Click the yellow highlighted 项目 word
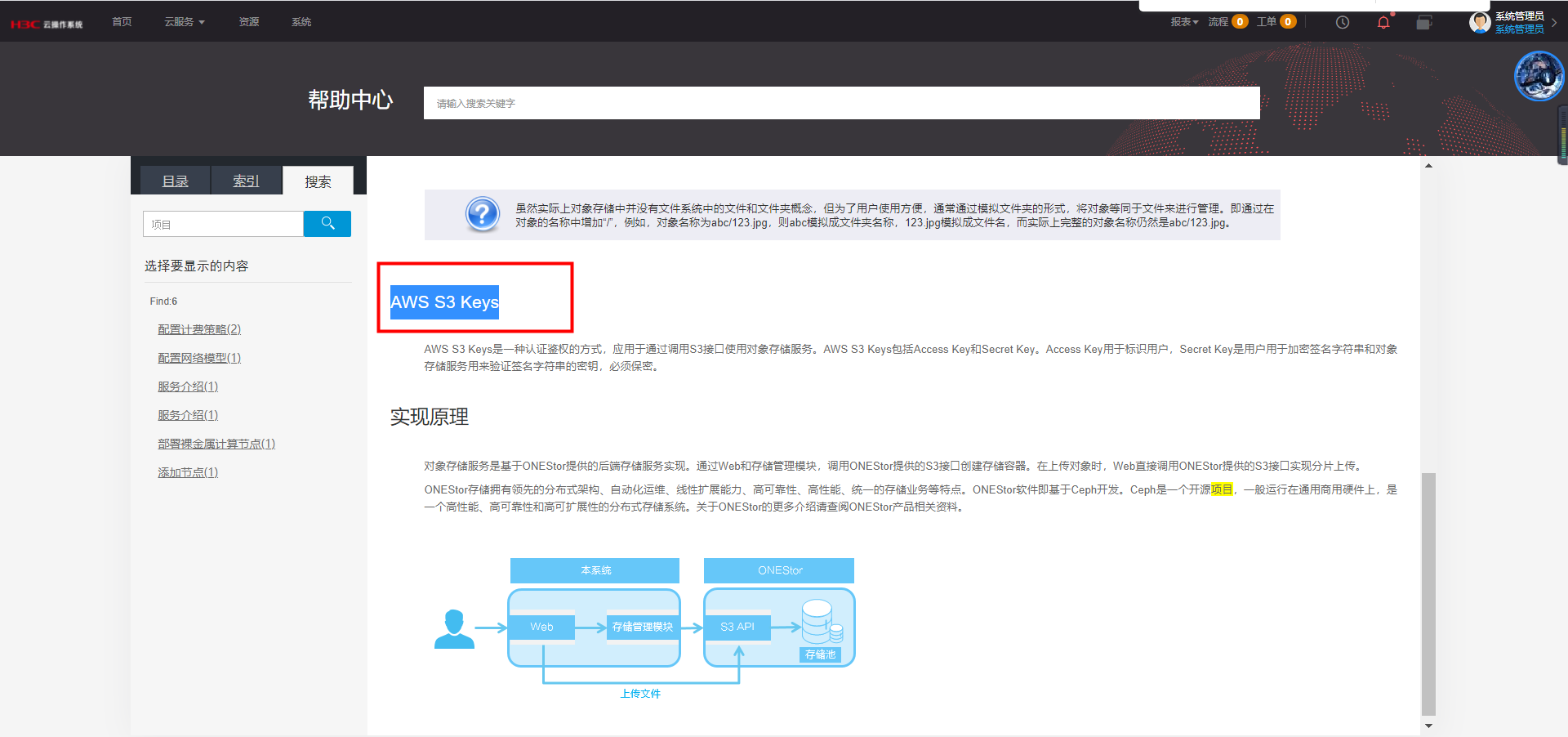The width and height of the screenshot is (1568, 737). (x=1222, y=489)
